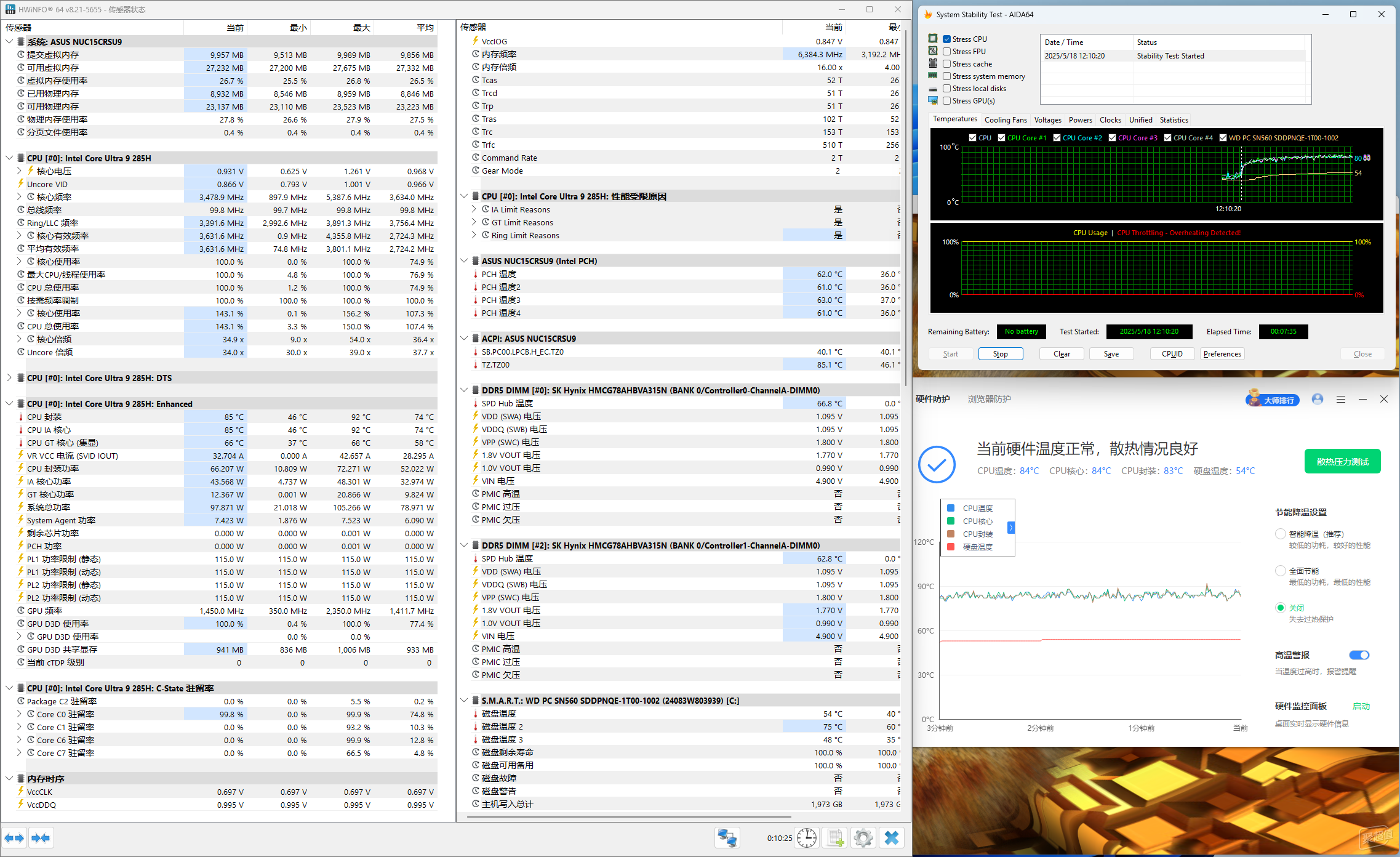This screenshot has height=857, width=1400.
Task: Collapse the S.M.A.R.T. WD PC SN560 group
Action: point(464,700)
